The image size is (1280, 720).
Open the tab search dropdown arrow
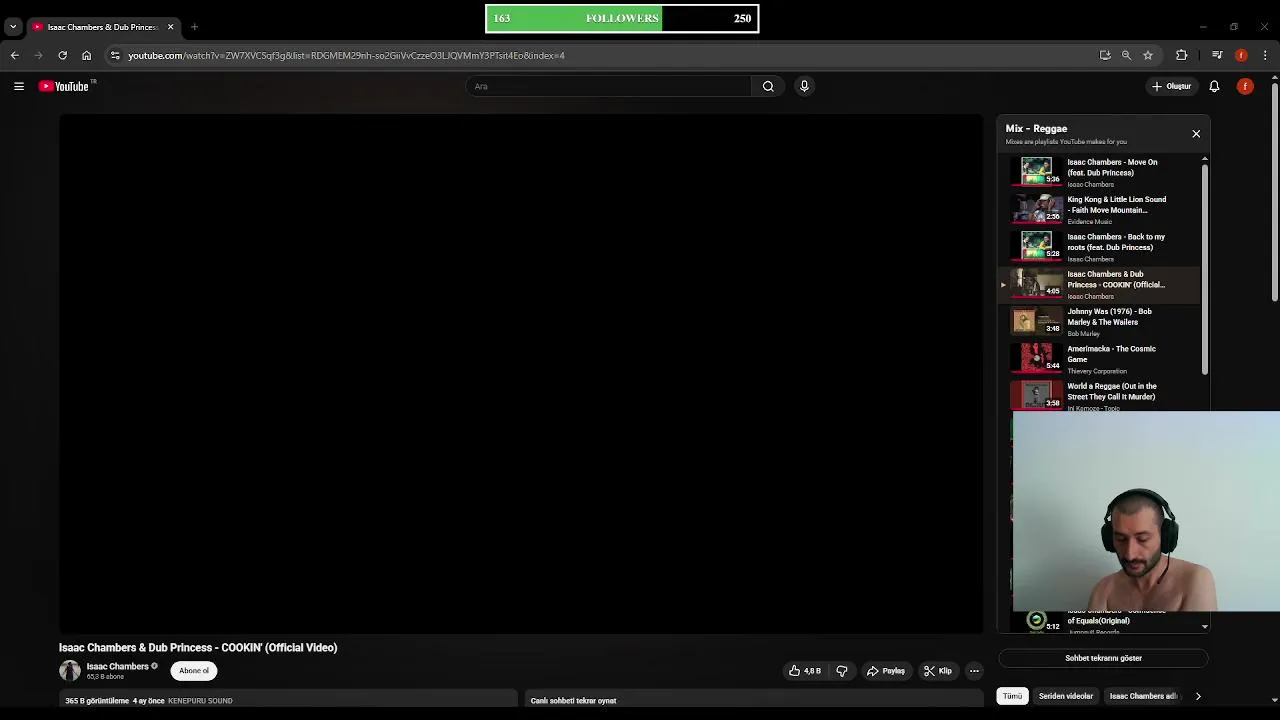point(13,27)
